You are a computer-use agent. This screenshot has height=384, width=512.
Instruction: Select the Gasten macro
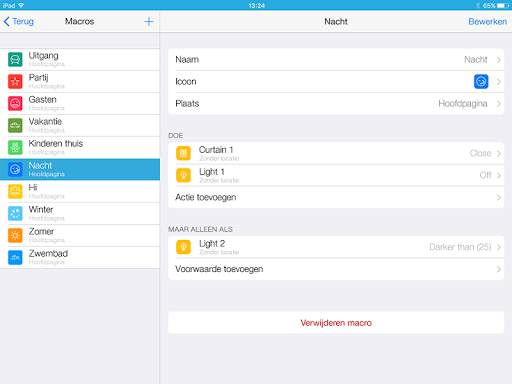(x=80, y=103)
